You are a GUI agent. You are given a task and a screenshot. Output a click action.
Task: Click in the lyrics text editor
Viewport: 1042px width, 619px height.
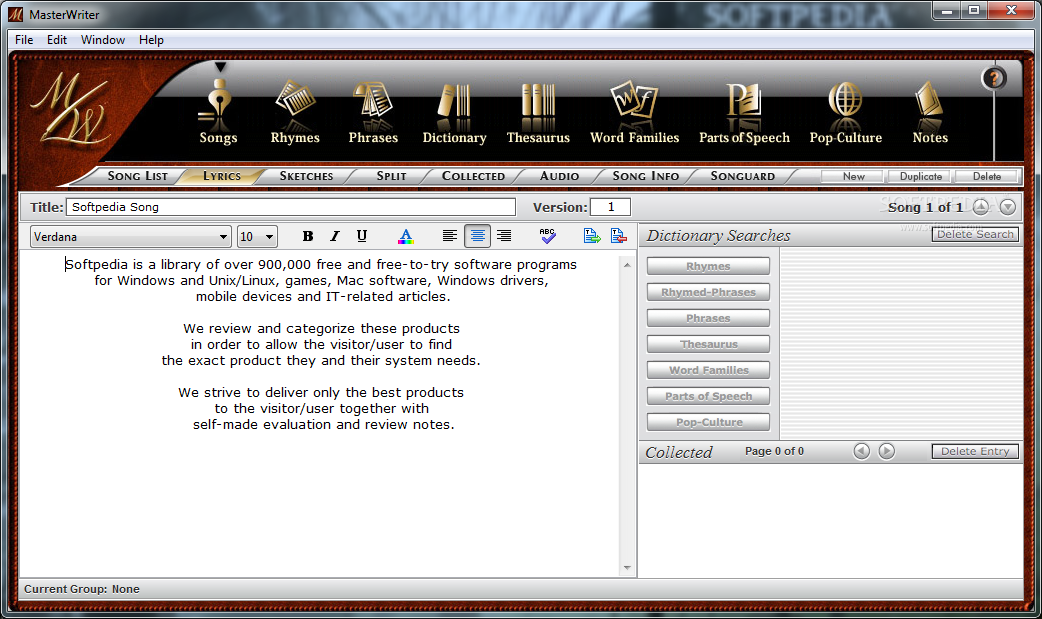tap(320, 412)
